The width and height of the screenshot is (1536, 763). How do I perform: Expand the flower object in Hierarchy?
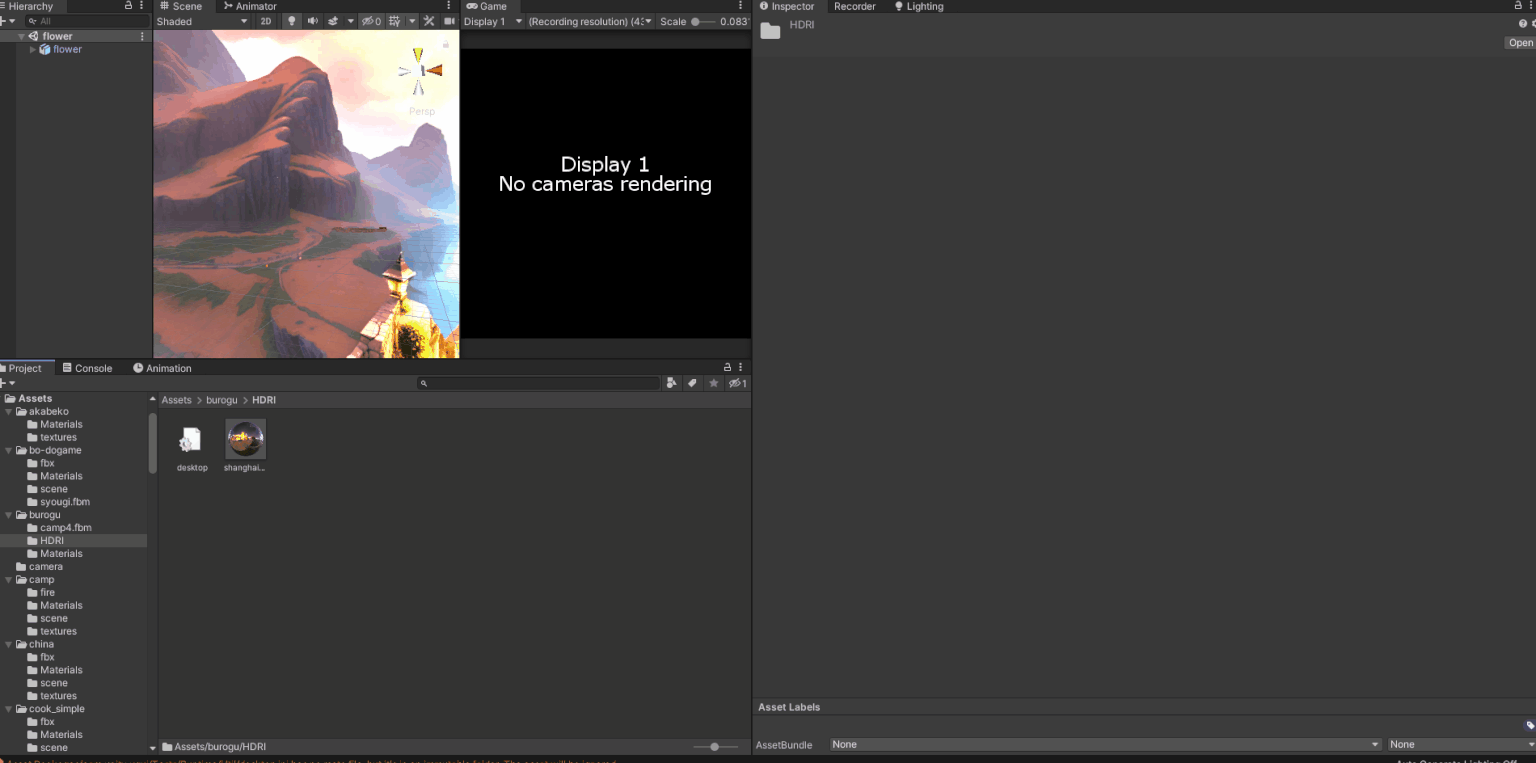[x=31, y=49]
